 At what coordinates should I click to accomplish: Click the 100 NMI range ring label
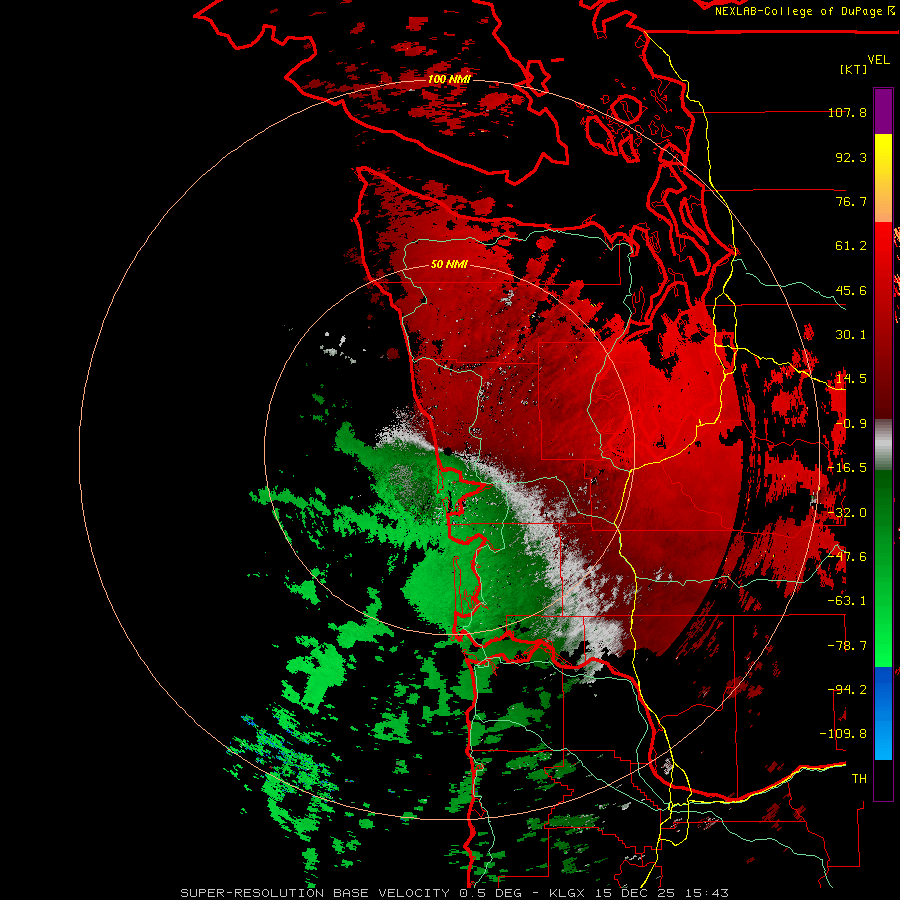coord(449,79)
